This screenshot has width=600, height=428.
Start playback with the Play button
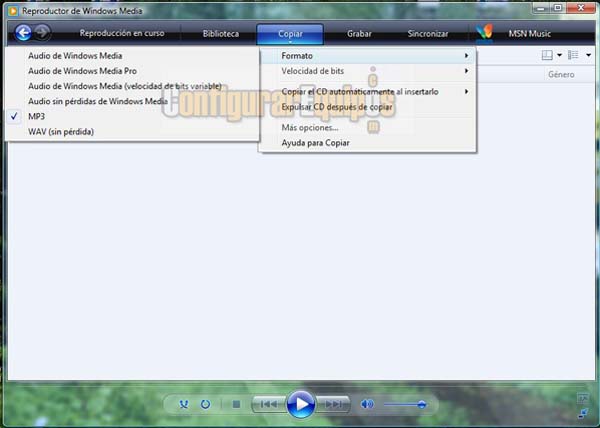coord(301,404)
